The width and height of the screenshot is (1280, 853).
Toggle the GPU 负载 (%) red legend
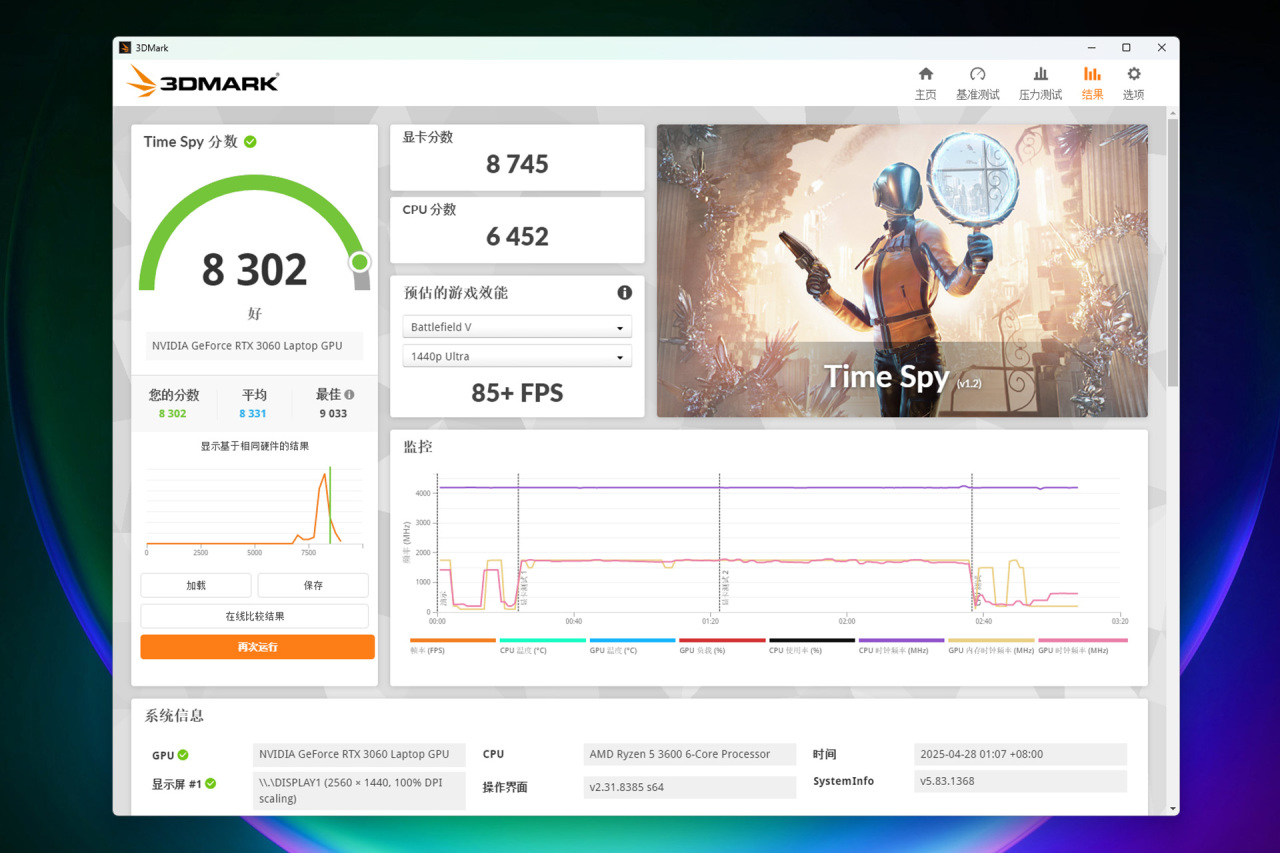coord(722,646)
